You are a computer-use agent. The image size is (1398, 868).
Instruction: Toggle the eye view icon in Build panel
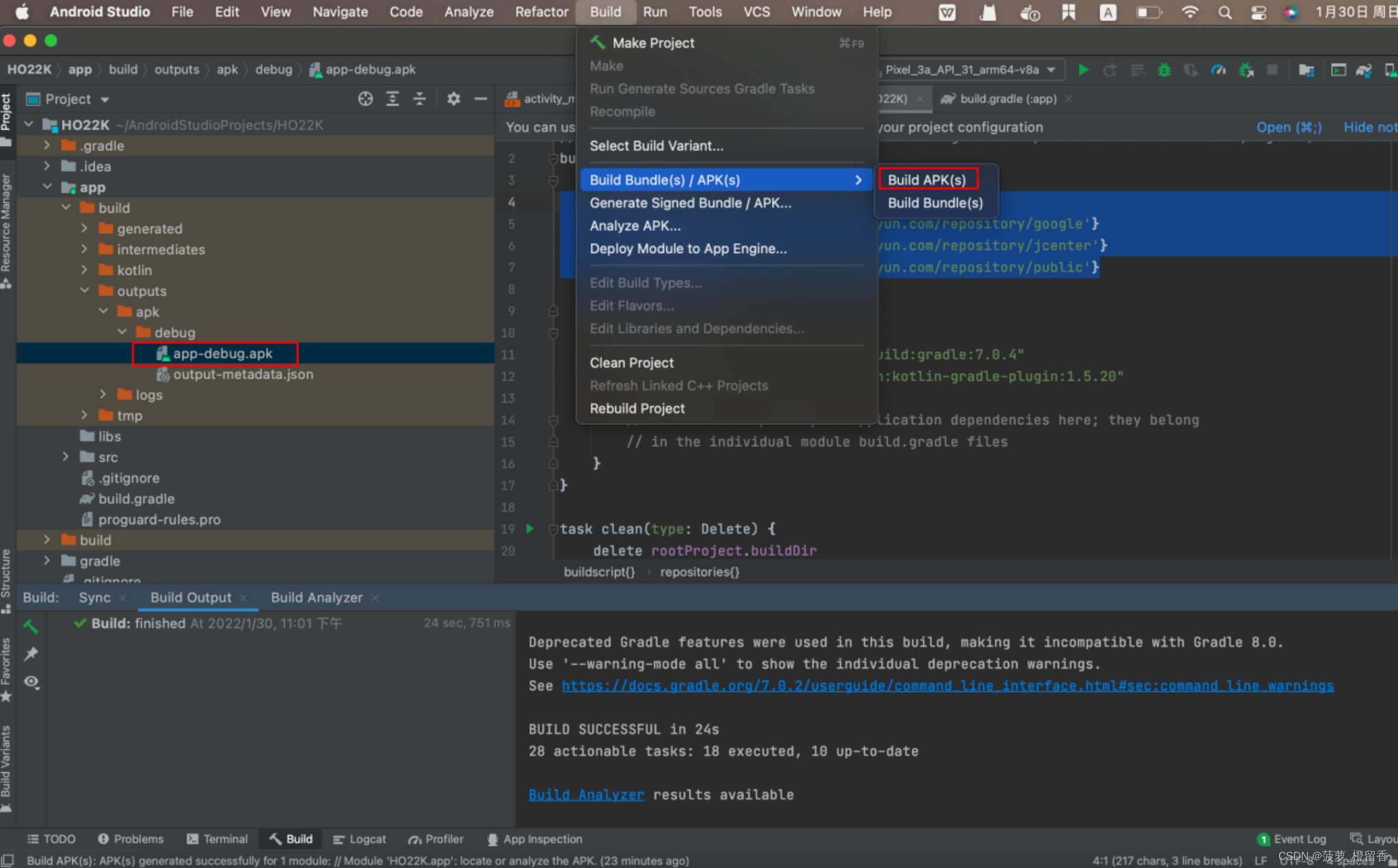31,682
